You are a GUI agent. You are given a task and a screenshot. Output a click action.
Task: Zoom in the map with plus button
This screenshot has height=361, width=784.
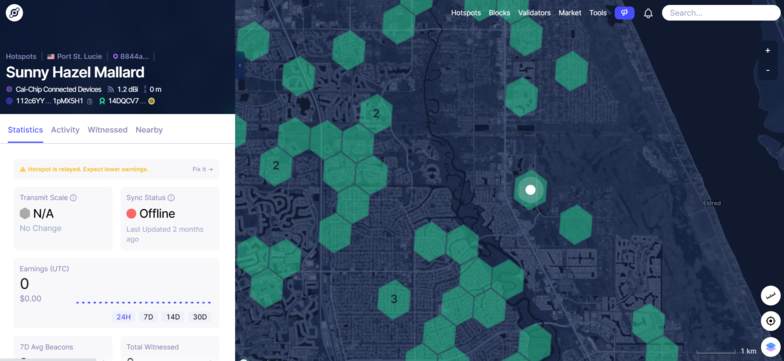pyautogui.click(x=768, y=50)
